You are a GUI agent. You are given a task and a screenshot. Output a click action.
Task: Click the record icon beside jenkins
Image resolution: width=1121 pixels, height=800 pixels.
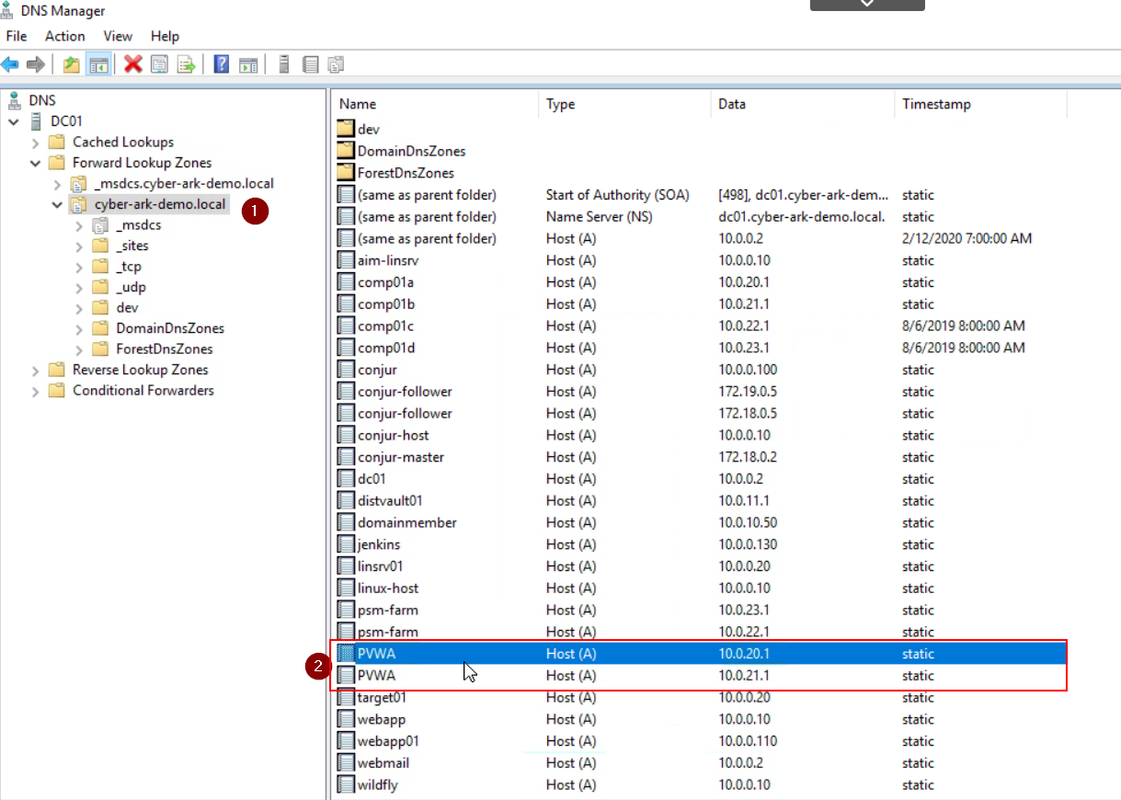[346, 544]
